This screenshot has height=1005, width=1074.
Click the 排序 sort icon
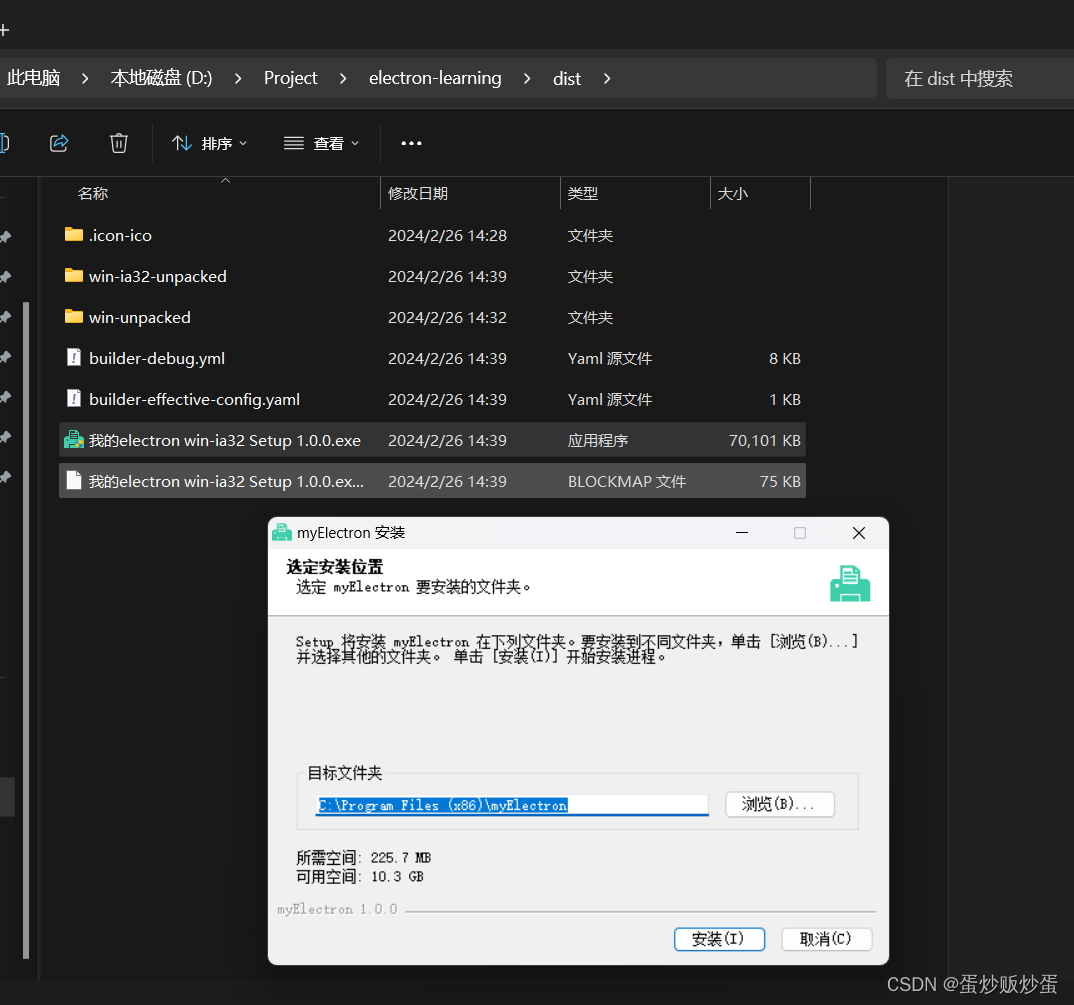pos(181,142)
